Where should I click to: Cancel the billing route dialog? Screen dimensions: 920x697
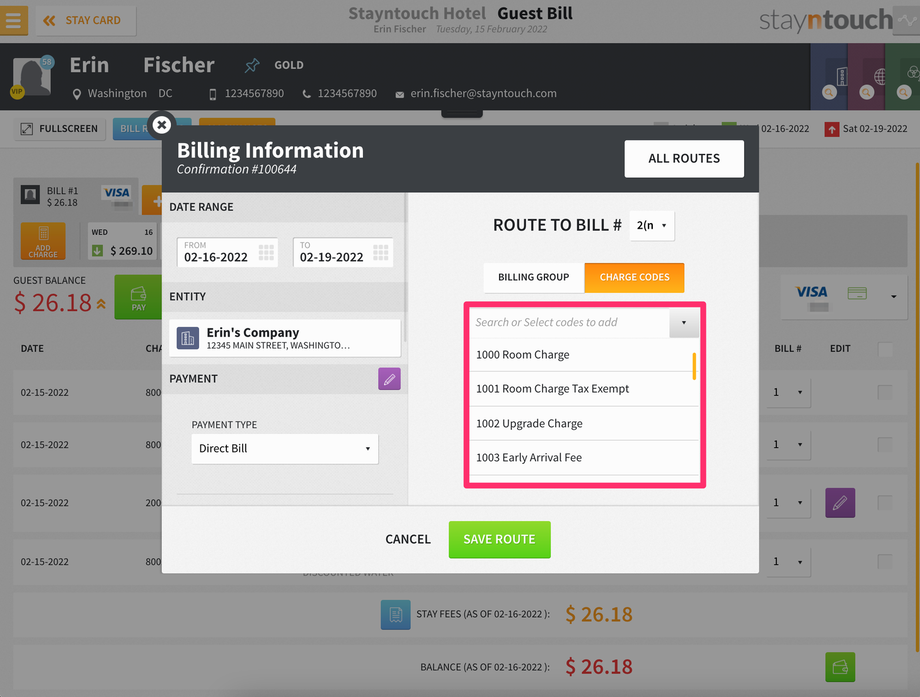[x=408, y=539]
